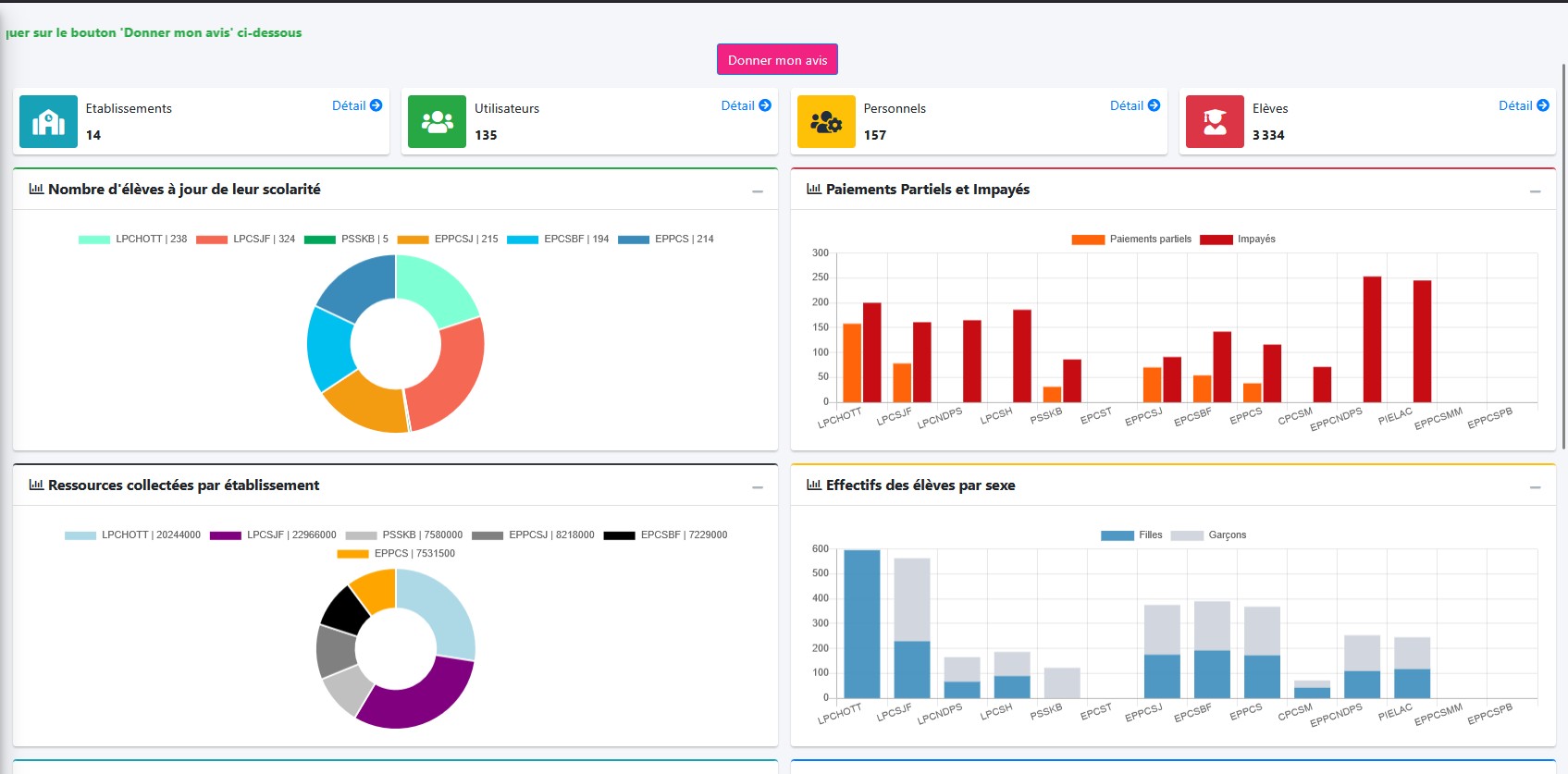Click the red Elèves graduate icon

[x=1215, y=122]
